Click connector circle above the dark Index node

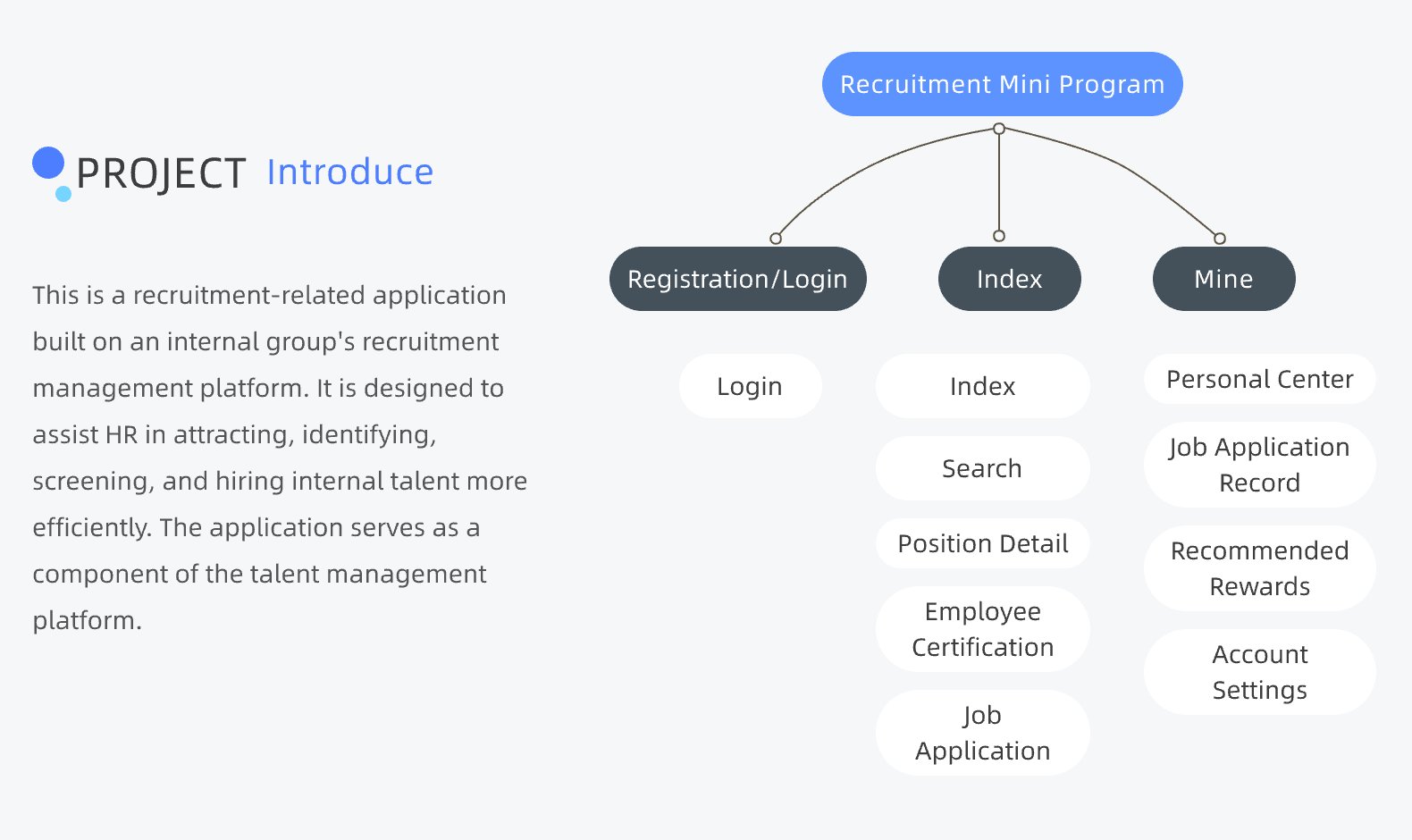point(999,236)
